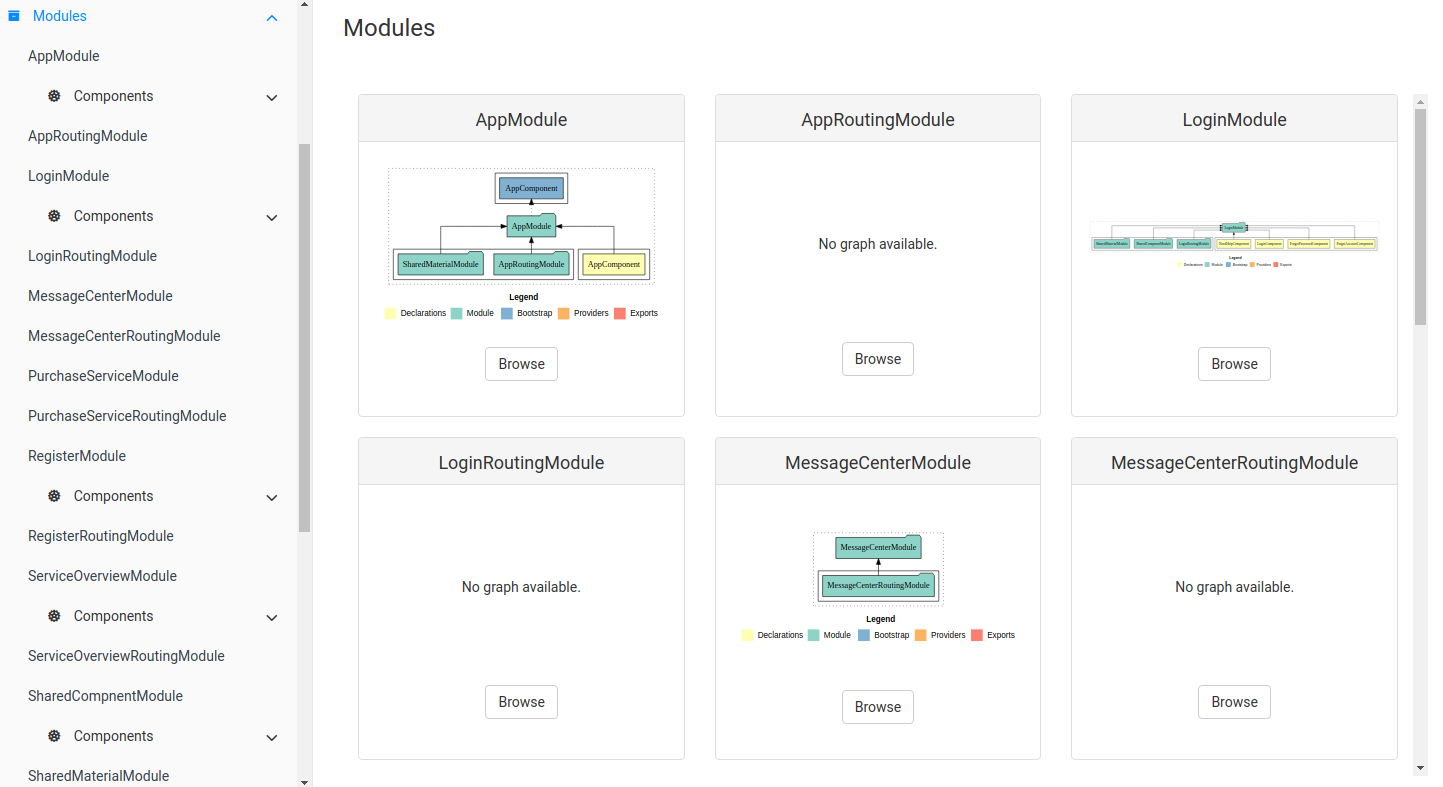Screen dimensions: 1443x787
Task: Click the gear icon beside RegisterModule Components
Action: [54, 496]
